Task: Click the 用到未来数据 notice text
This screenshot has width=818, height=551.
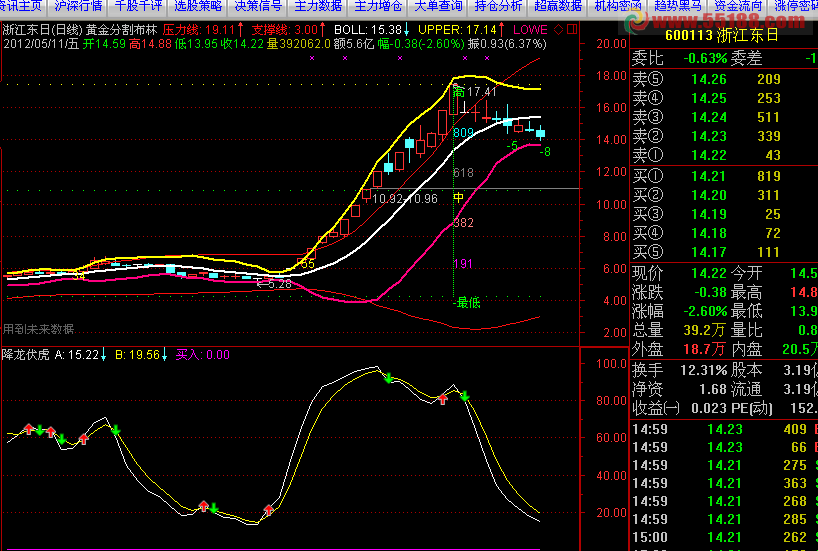Action: tap(38, 329)
